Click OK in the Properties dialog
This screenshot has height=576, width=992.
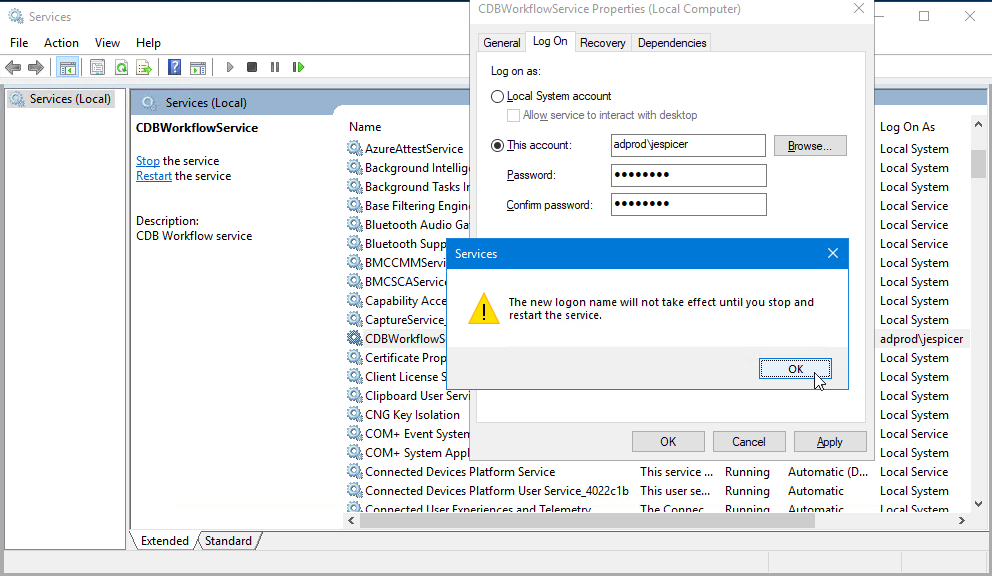pyautogui.click(x=668, y=442)
